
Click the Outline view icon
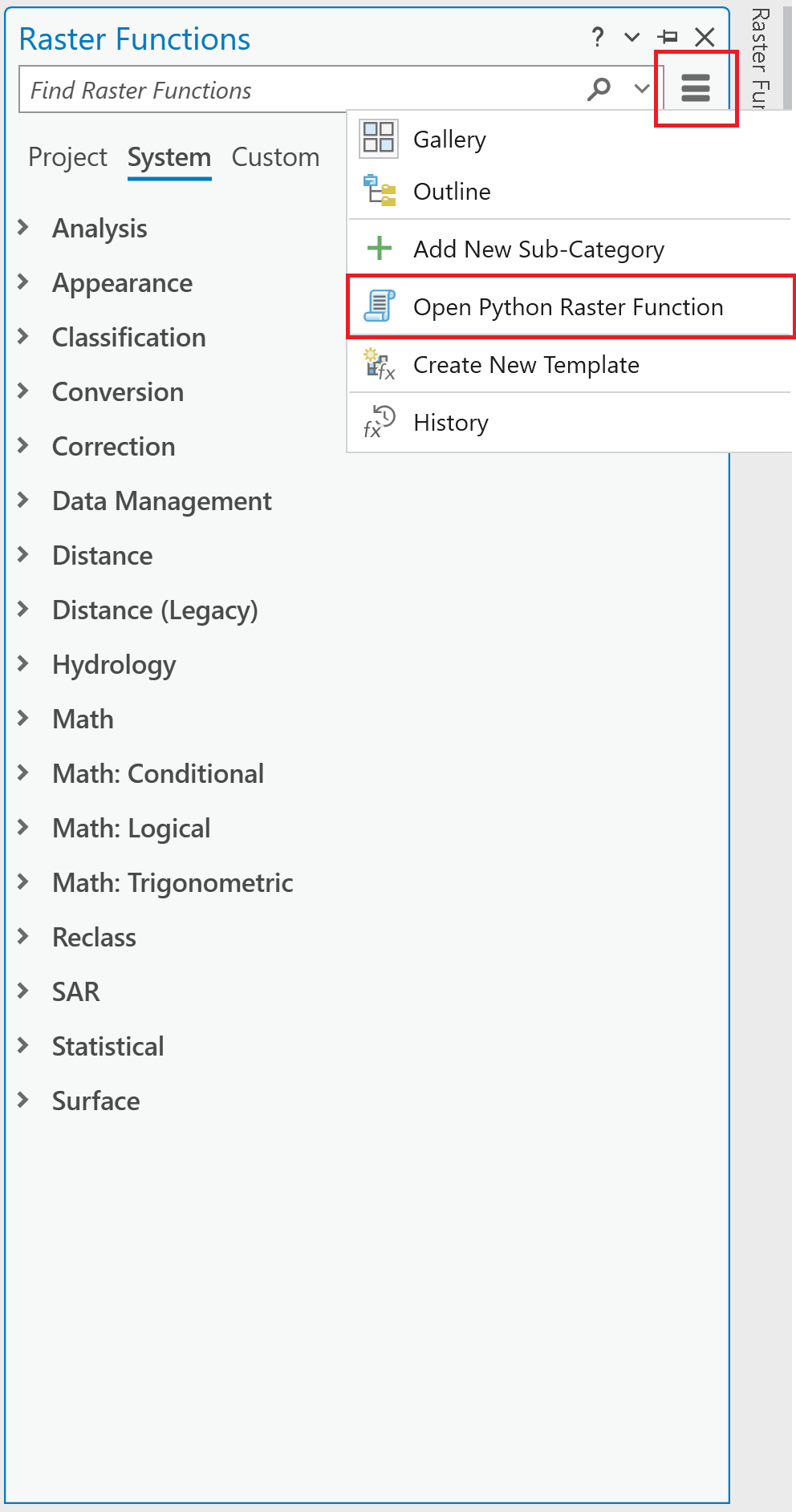point(379,191)
